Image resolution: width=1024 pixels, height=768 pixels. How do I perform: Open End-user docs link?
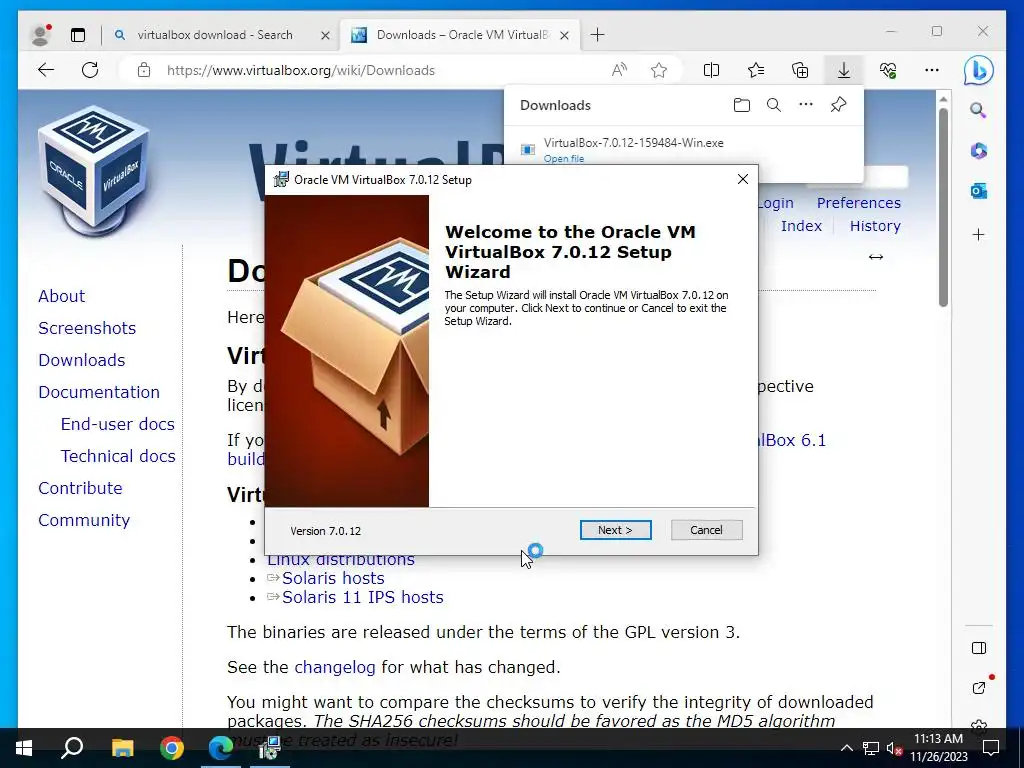(118, 424)
